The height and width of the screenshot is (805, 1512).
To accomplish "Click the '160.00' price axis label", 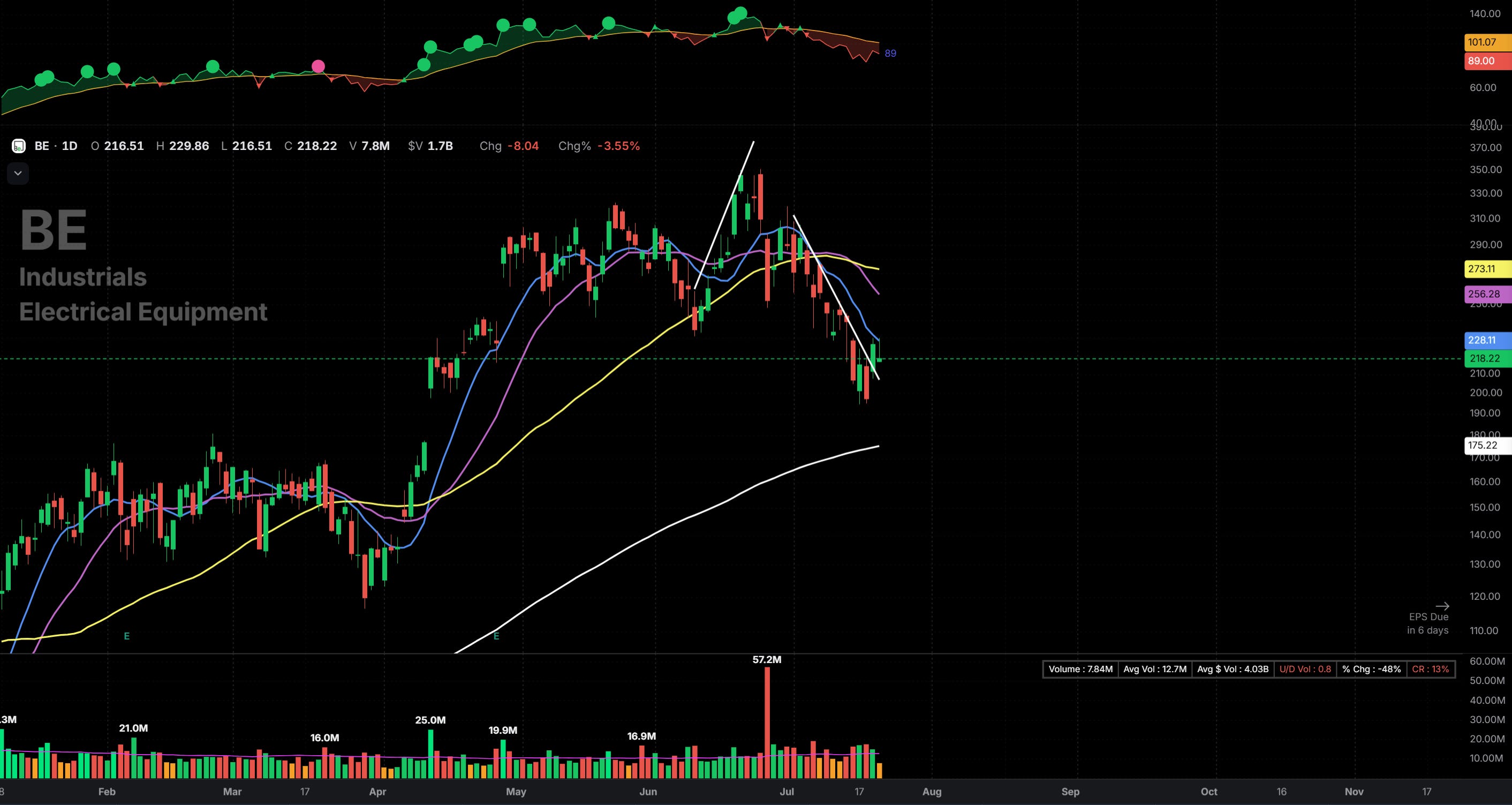I will click(1486, 482).
